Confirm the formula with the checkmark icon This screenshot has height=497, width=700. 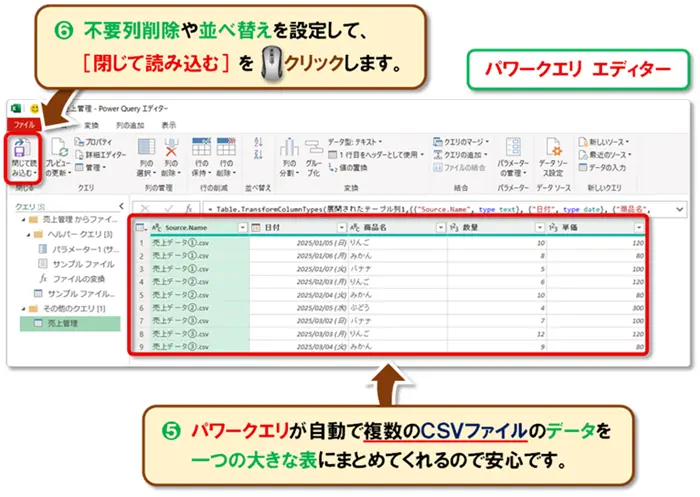click(168, 209)
